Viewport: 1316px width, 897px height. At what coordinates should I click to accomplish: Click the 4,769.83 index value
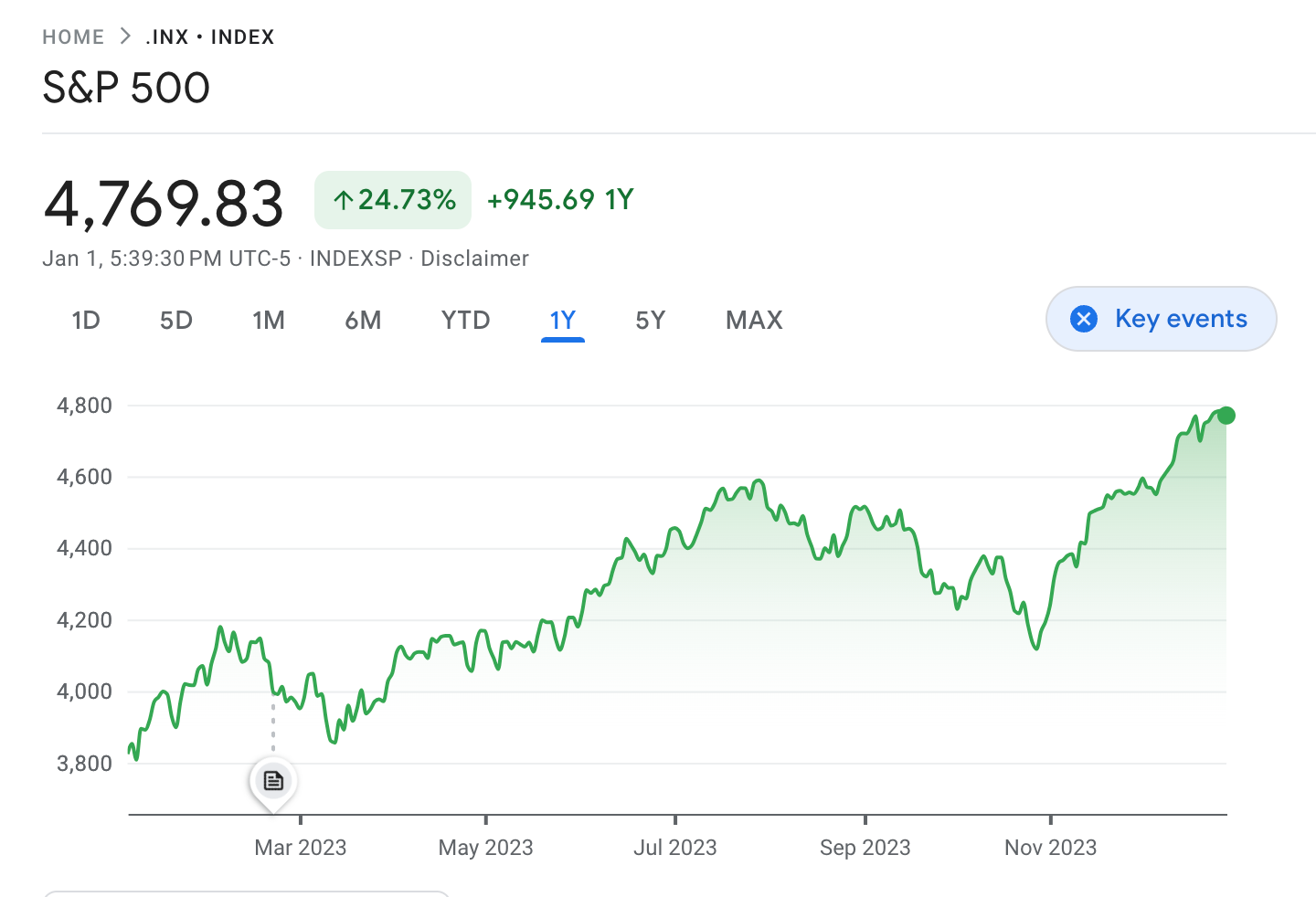[164, 203]
